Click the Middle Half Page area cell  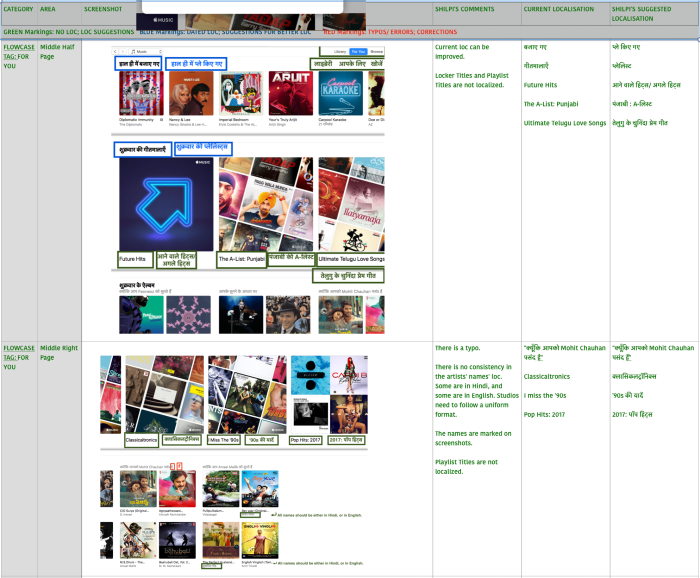(x=58, y=52)
